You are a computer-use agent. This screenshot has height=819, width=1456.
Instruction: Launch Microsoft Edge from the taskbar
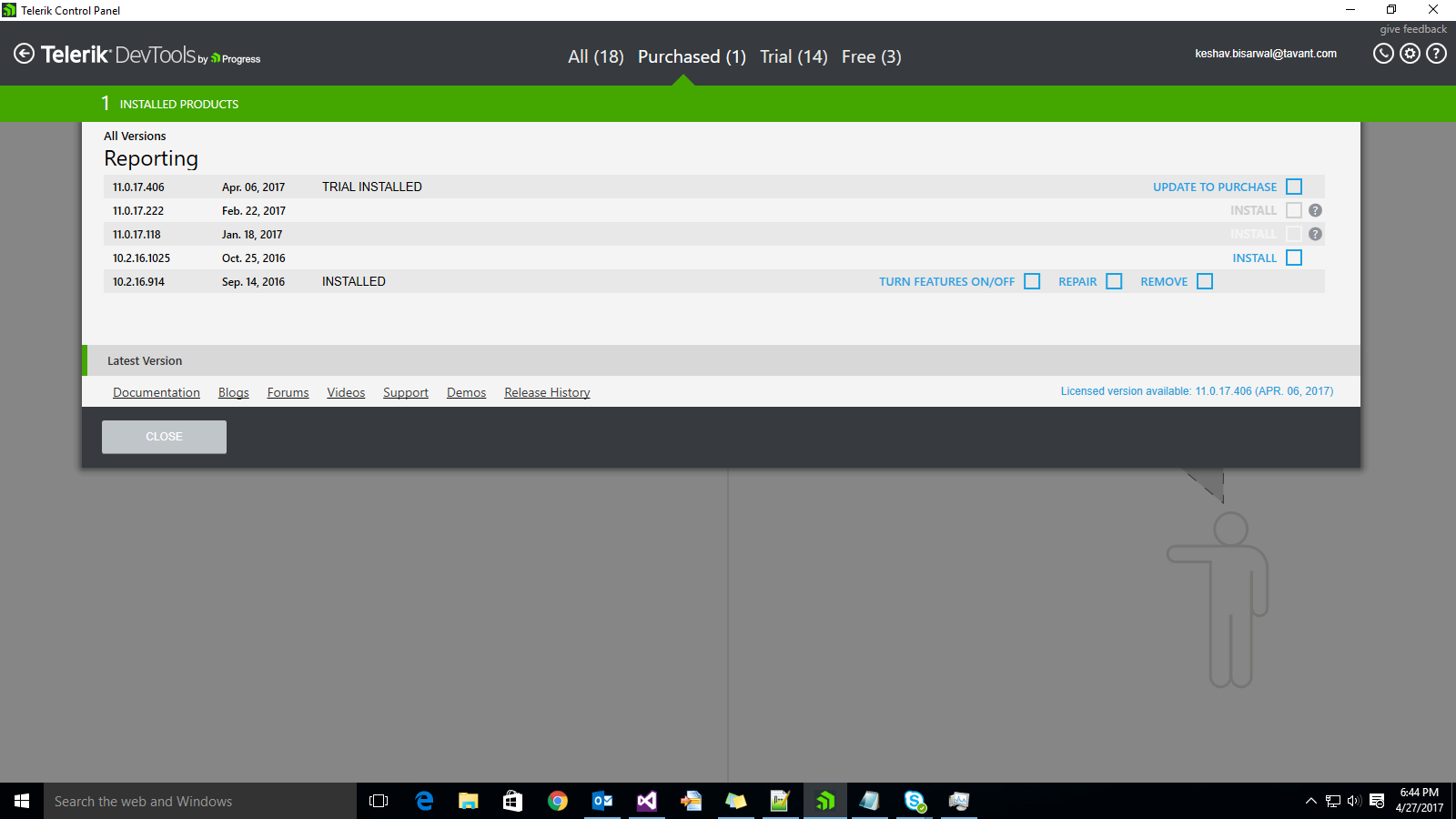point(424,801)
